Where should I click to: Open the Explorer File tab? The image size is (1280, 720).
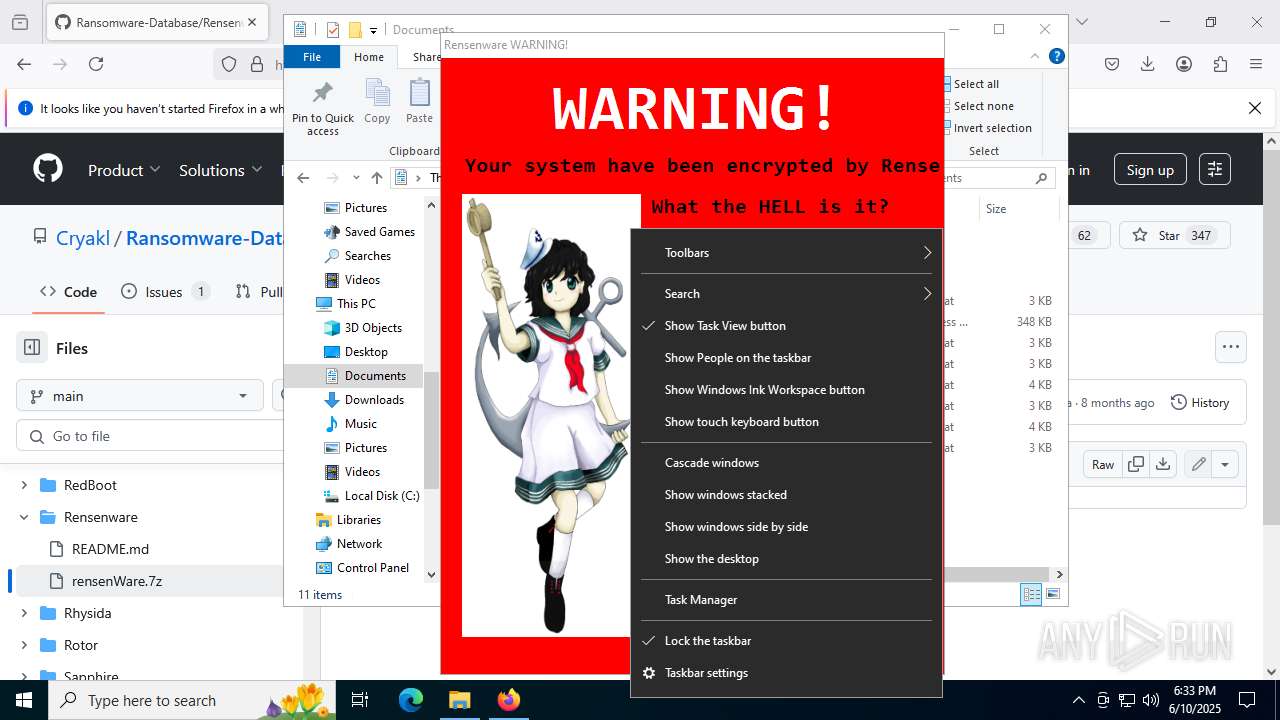(x=312, y=57)
